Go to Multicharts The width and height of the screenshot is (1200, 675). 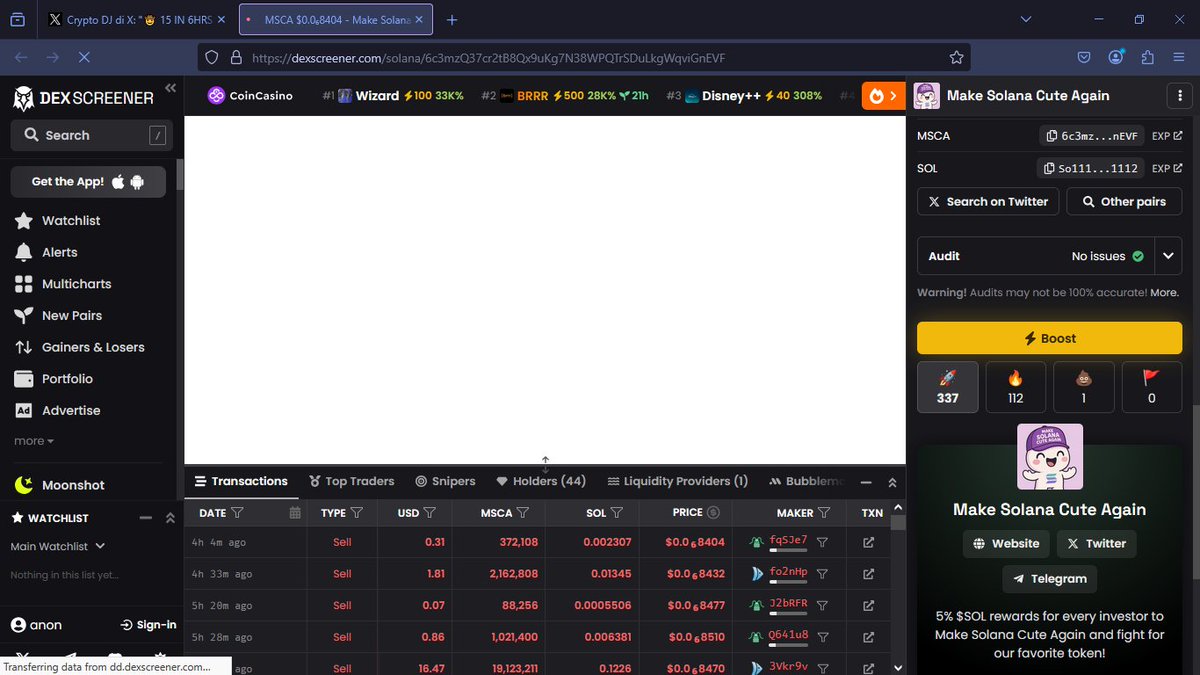pos(63,284)
